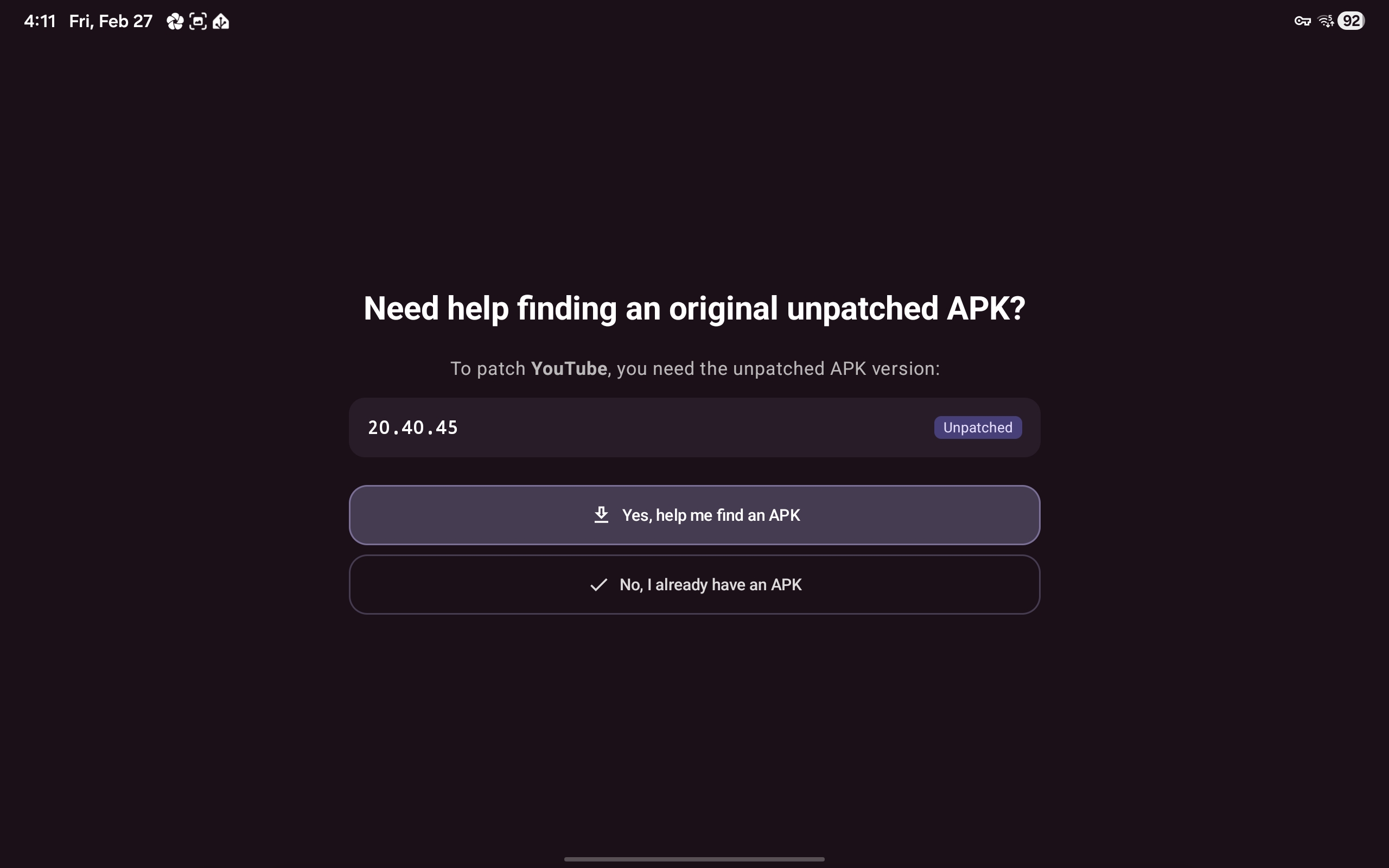Tap the "Need help finding" heading

[x=694, y=308]
